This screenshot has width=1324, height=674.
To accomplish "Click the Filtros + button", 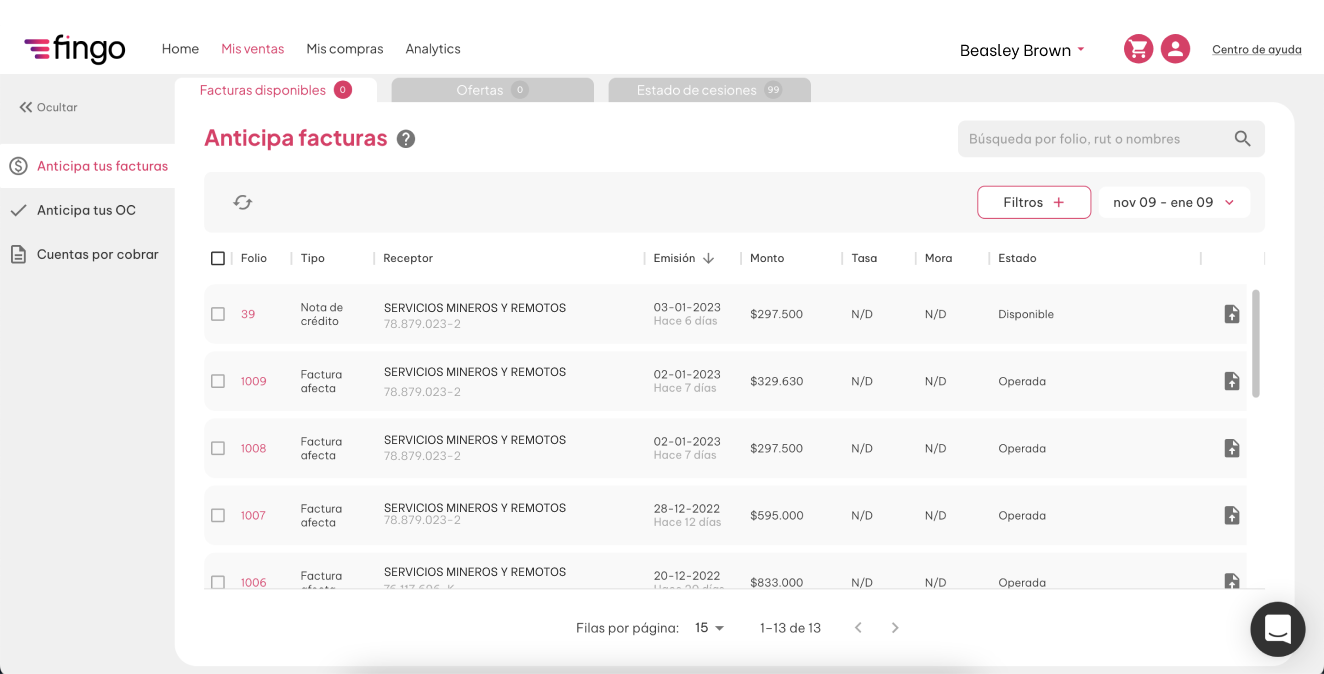I will [1034, 202].
